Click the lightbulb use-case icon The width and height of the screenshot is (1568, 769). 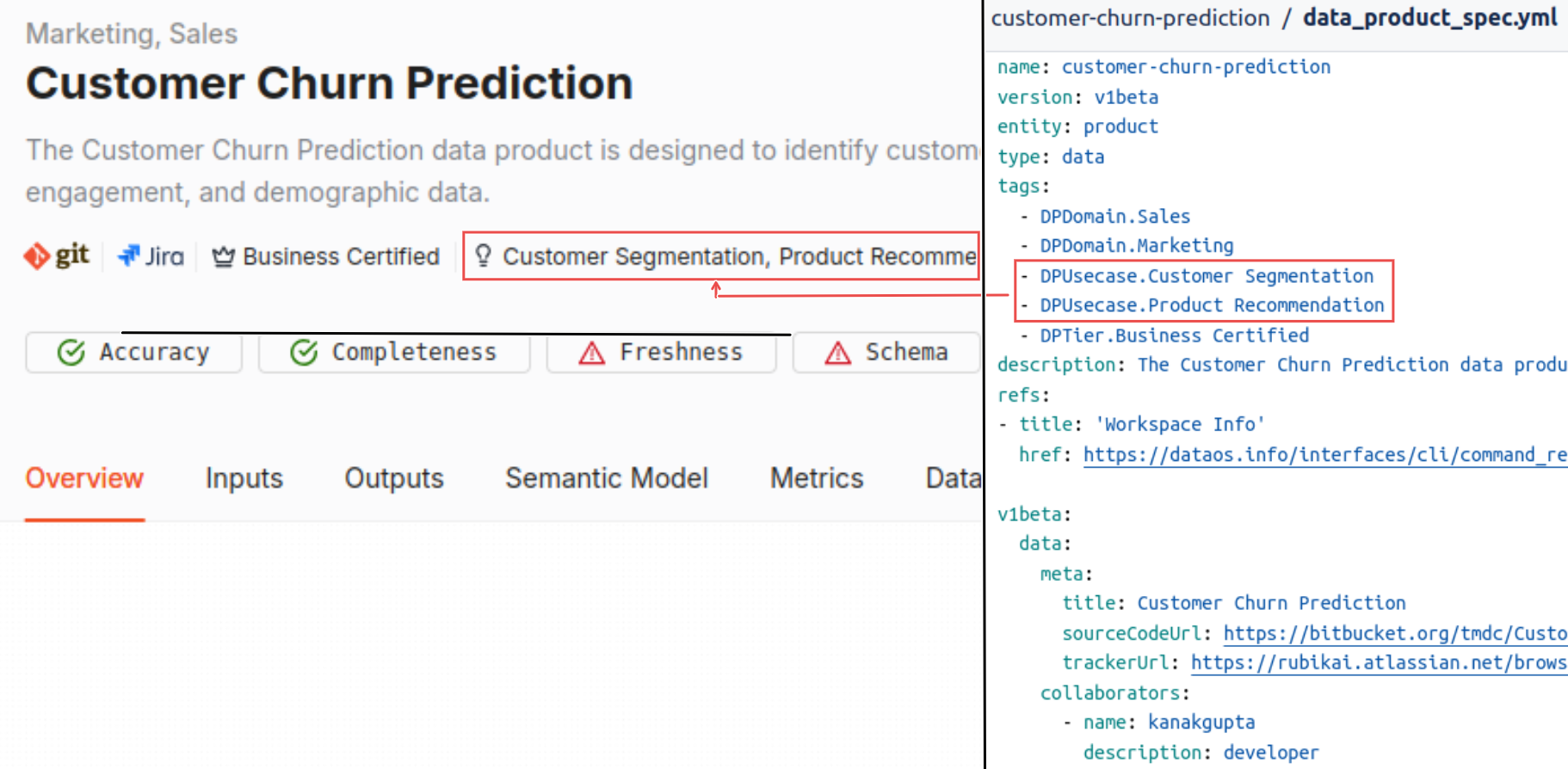click(x=483, y=255)
